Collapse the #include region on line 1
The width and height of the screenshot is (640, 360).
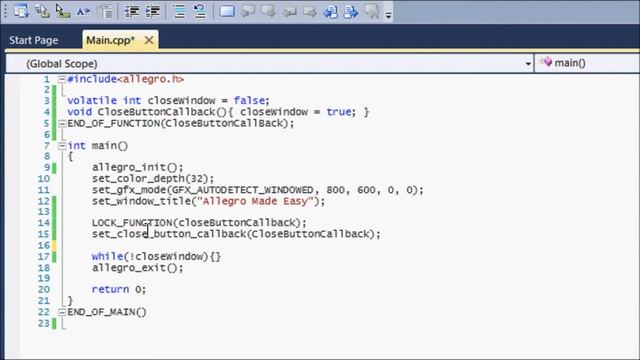pos(62,79)
